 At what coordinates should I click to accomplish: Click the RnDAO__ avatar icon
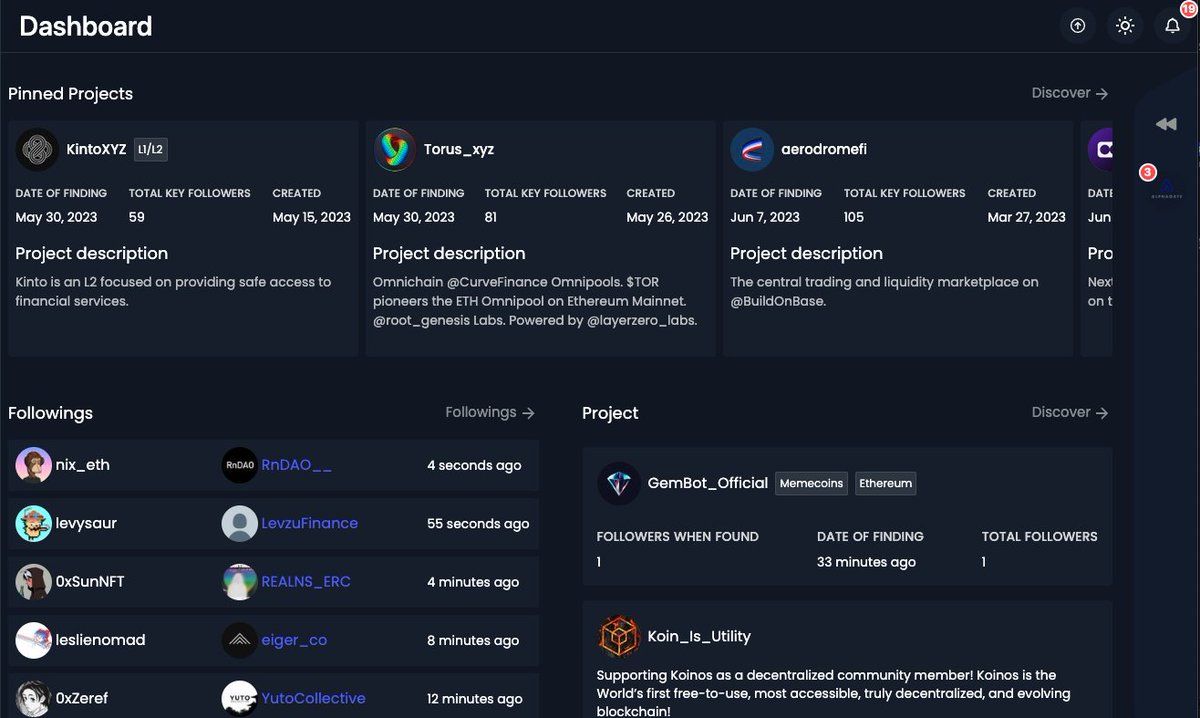coord(240,465)
